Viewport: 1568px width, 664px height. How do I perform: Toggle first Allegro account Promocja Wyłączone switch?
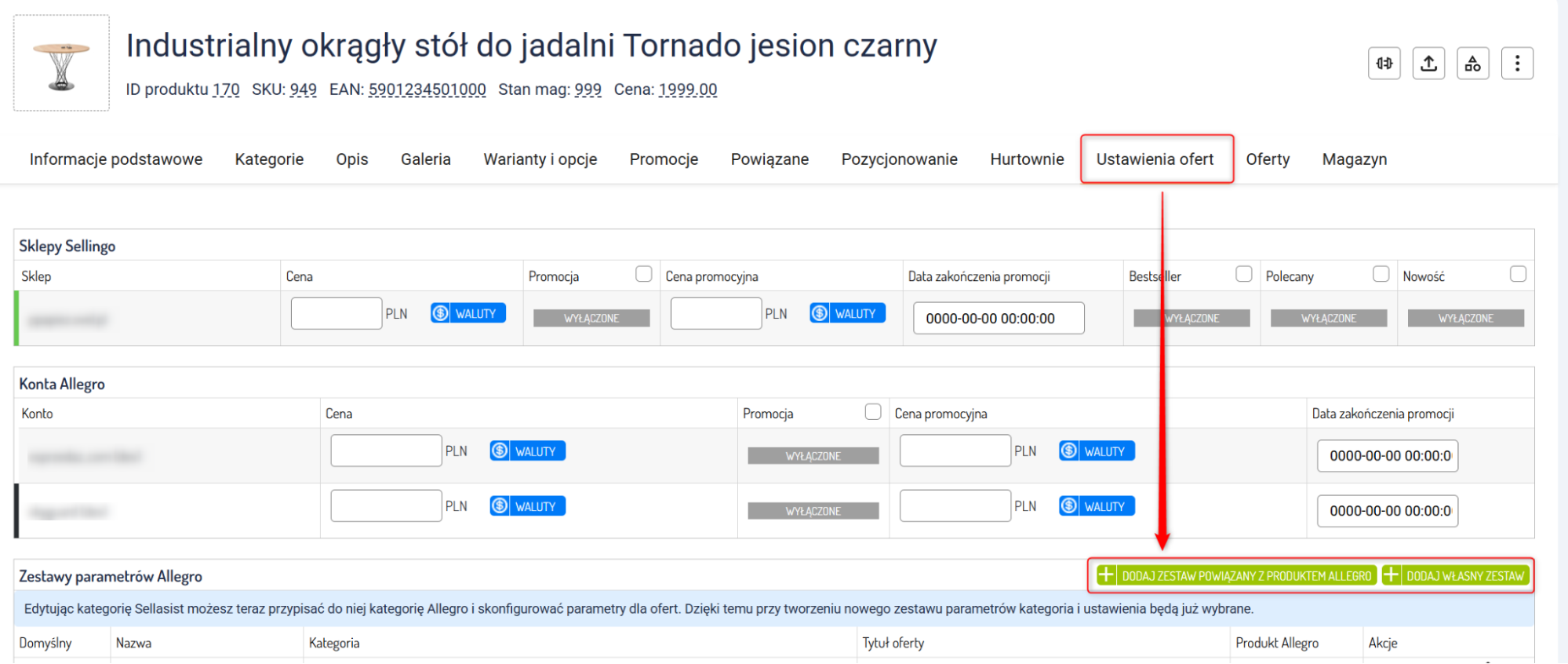(x=813, y=456)
